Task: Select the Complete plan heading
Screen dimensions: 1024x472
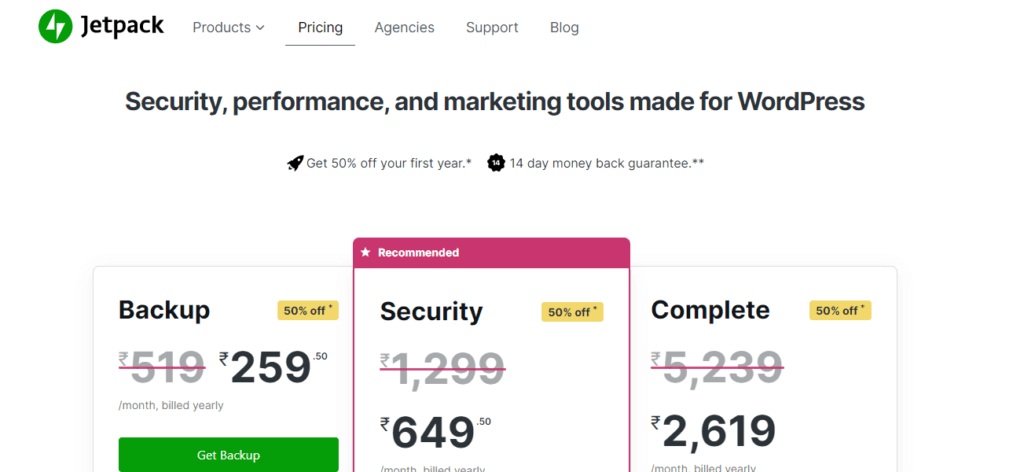Action: coord(710,310)
